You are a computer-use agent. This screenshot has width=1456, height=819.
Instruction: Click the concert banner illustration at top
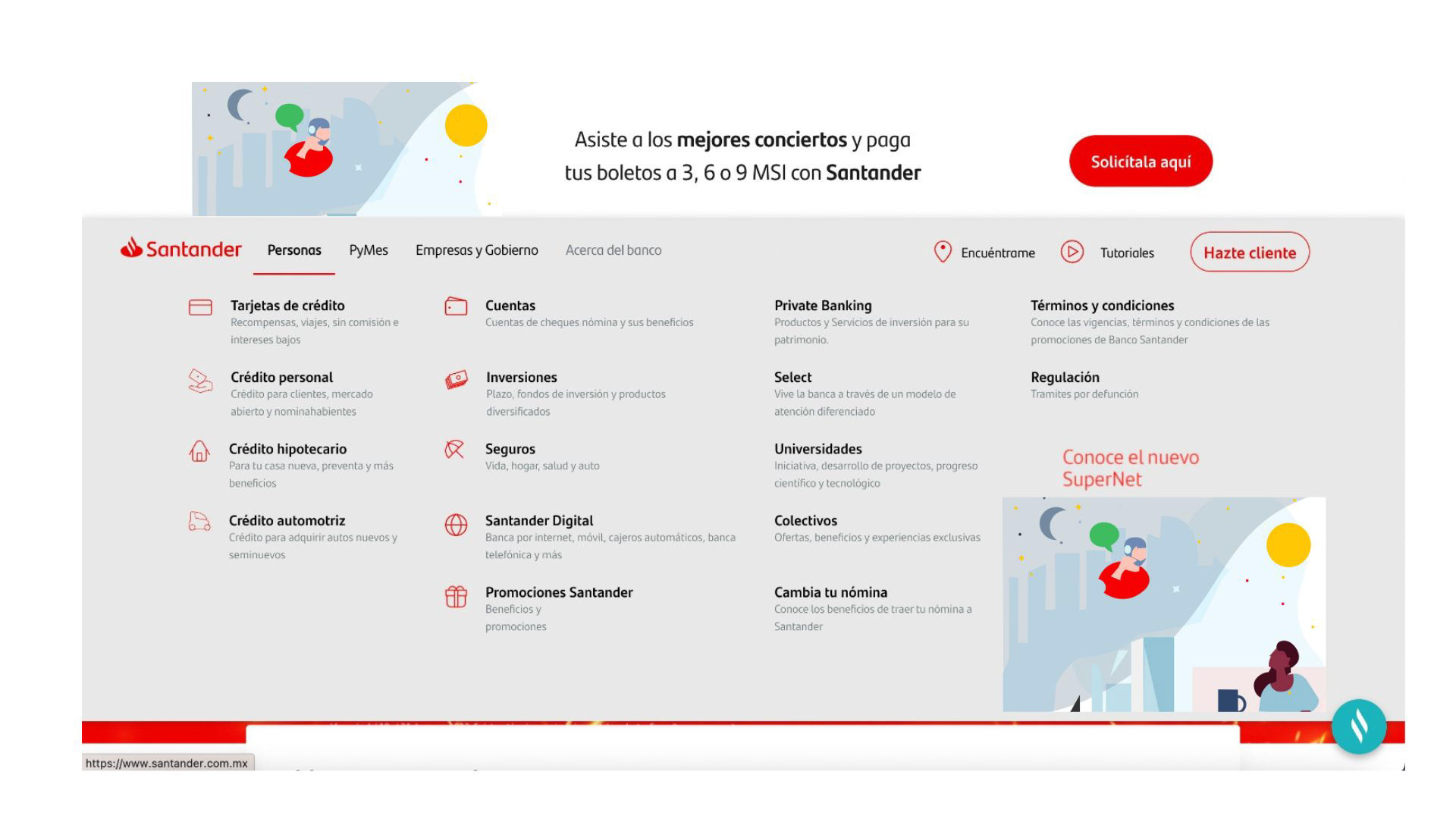click(347, 149)
